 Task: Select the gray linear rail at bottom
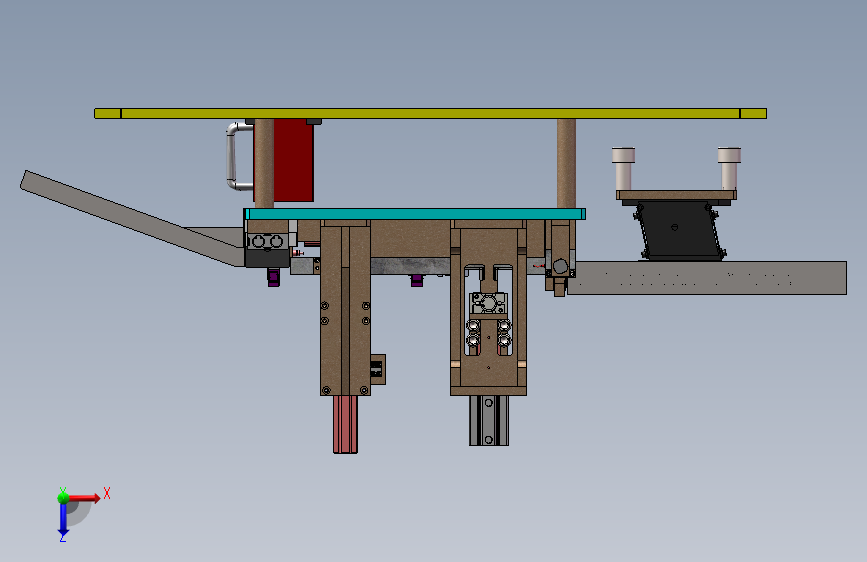[489, 420]
